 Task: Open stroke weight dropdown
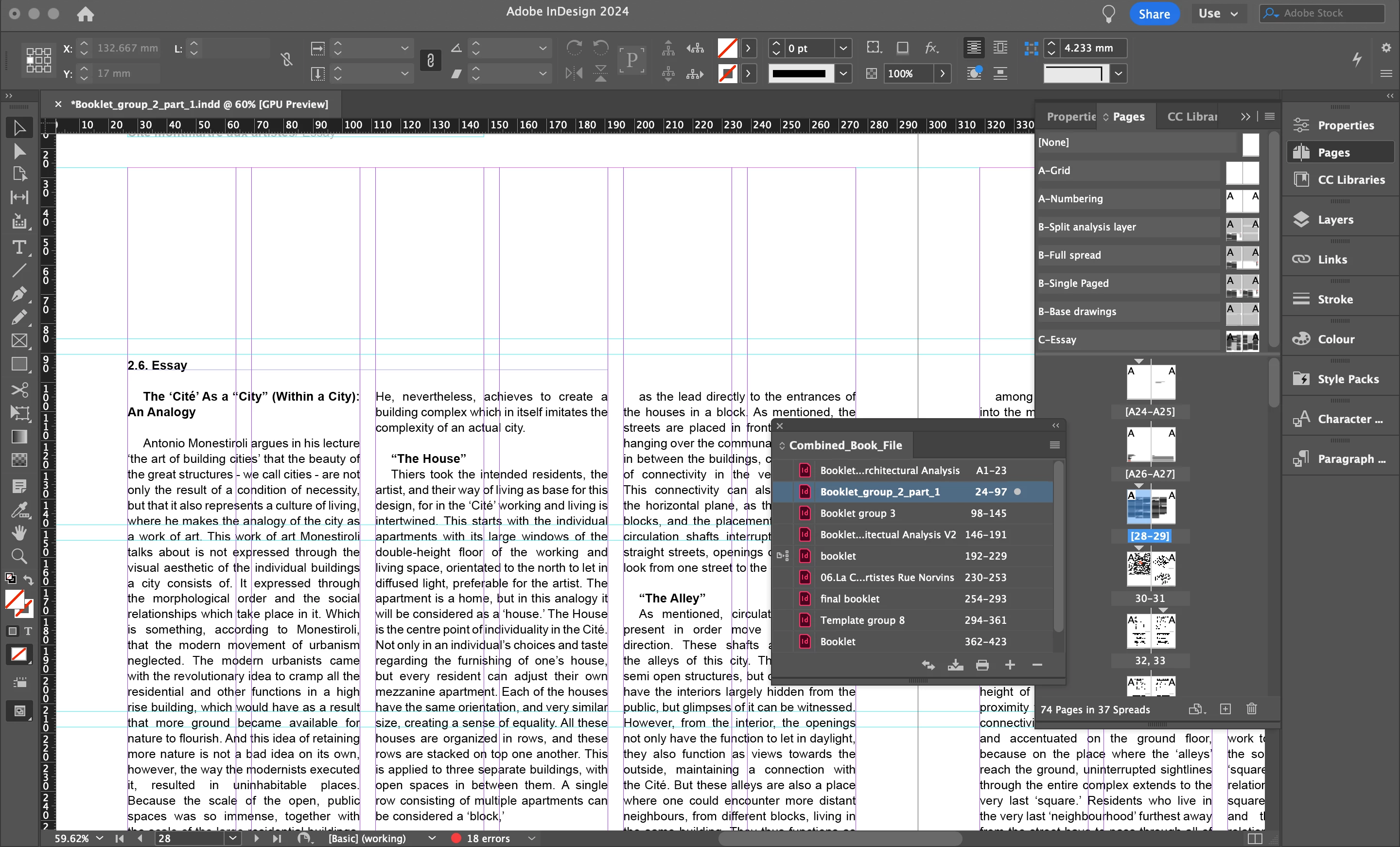pos(843,48)
